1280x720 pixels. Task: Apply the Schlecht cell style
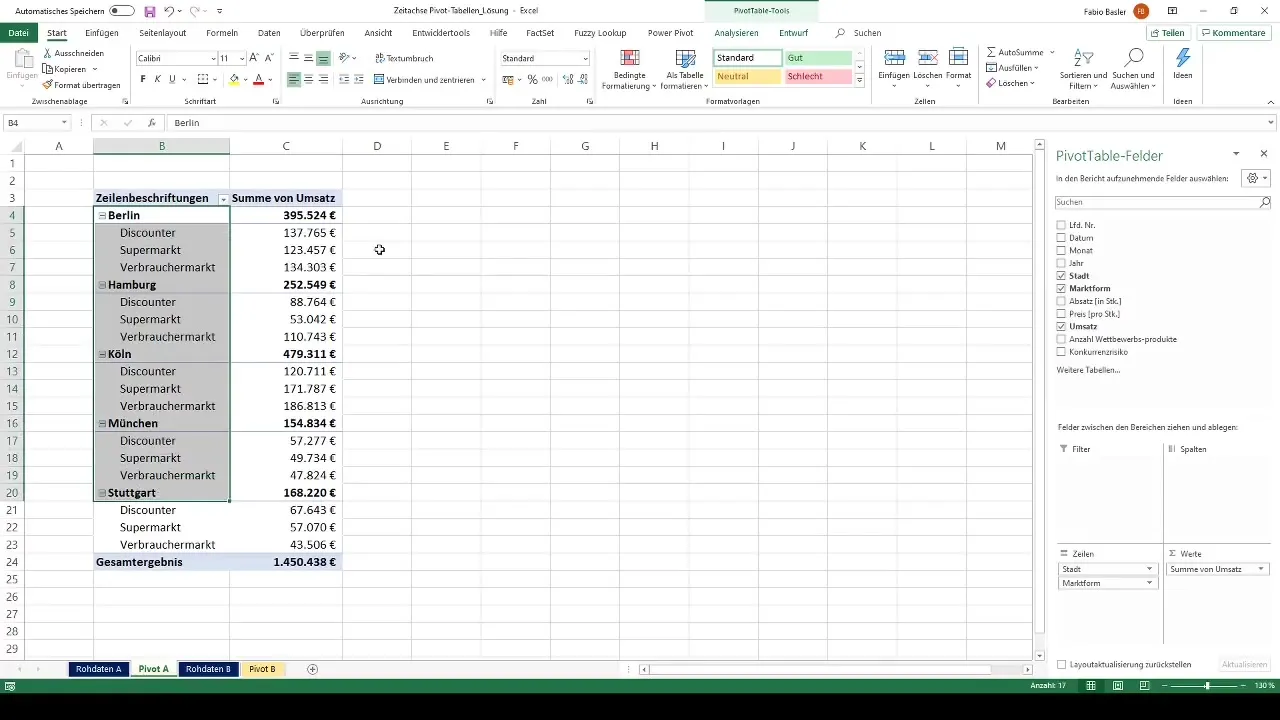pos(818,77)
